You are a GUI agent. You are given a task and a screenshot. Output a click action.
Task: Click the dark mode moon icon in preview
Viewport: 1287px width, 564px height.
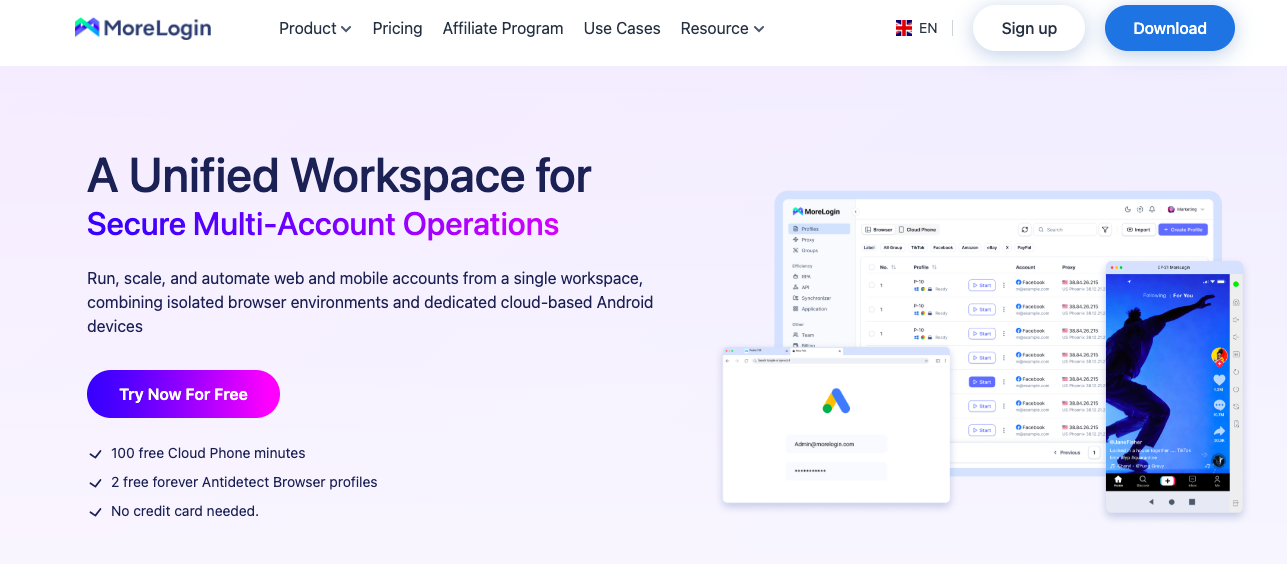[x=1127, y=209]
